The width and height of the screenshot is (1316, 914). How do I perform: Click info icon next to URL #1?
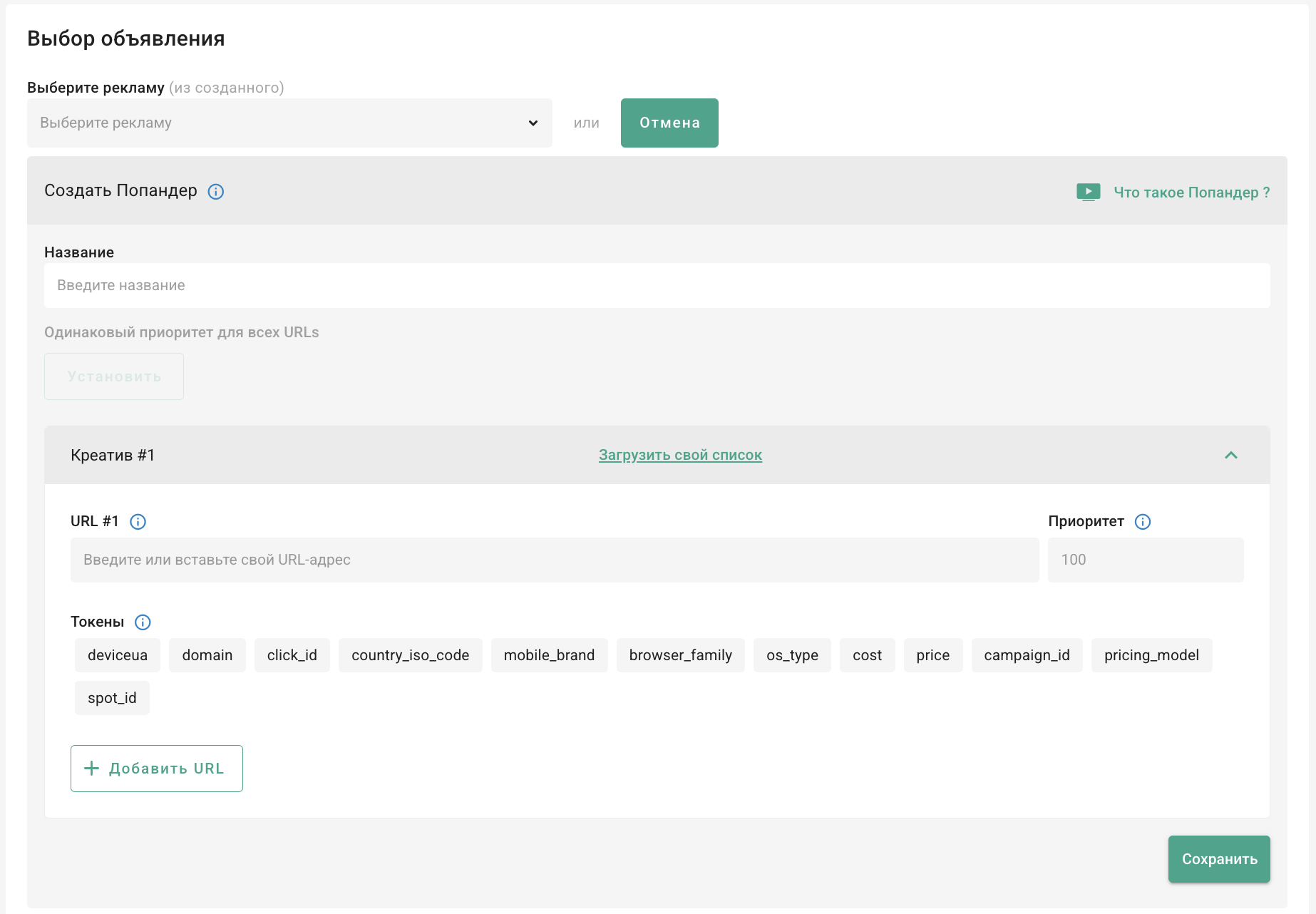pos(138,522)
